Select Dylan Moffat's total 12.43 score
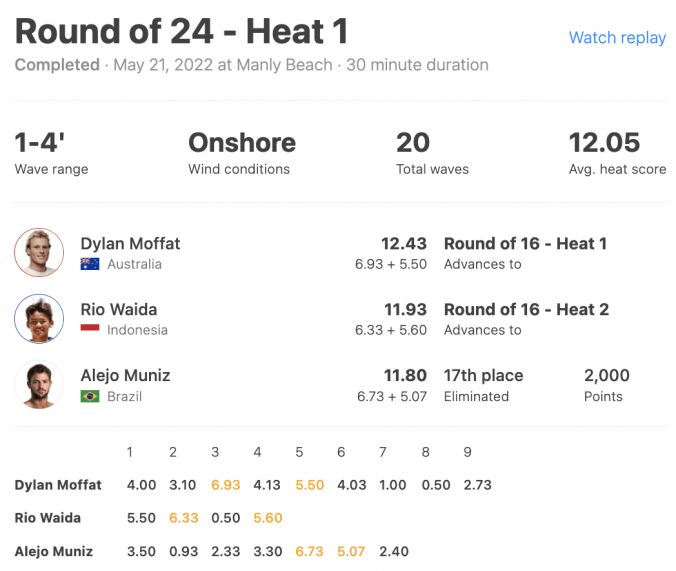The image size is (676, 571). point(404,244)
